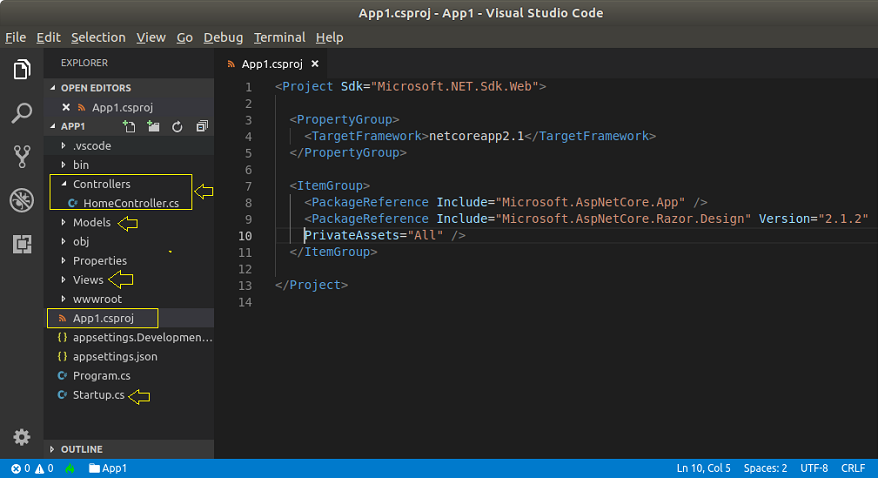Collapse the Controllers folder

click(63, 184)
